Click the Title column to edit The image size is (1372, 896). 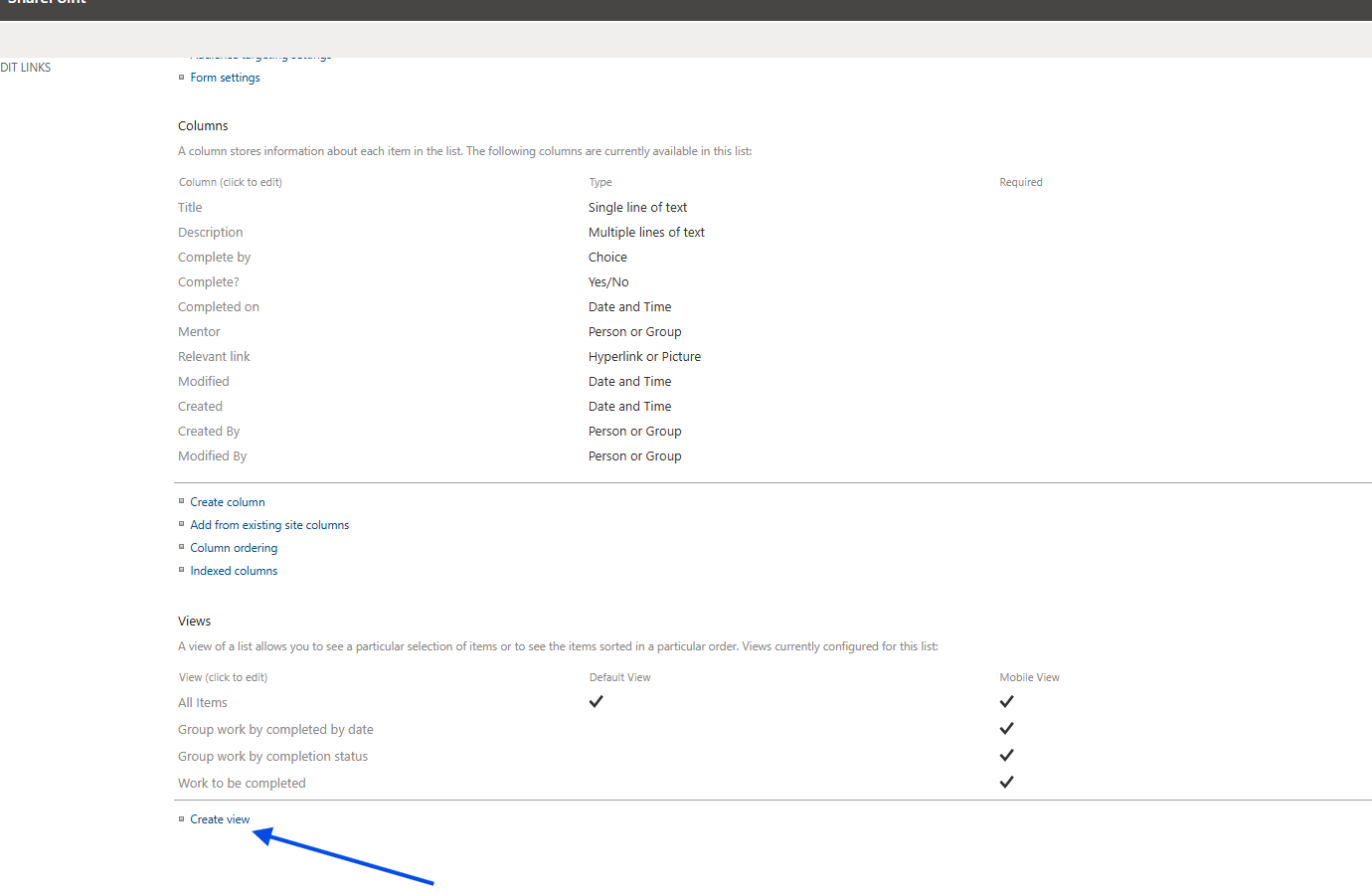190,208
